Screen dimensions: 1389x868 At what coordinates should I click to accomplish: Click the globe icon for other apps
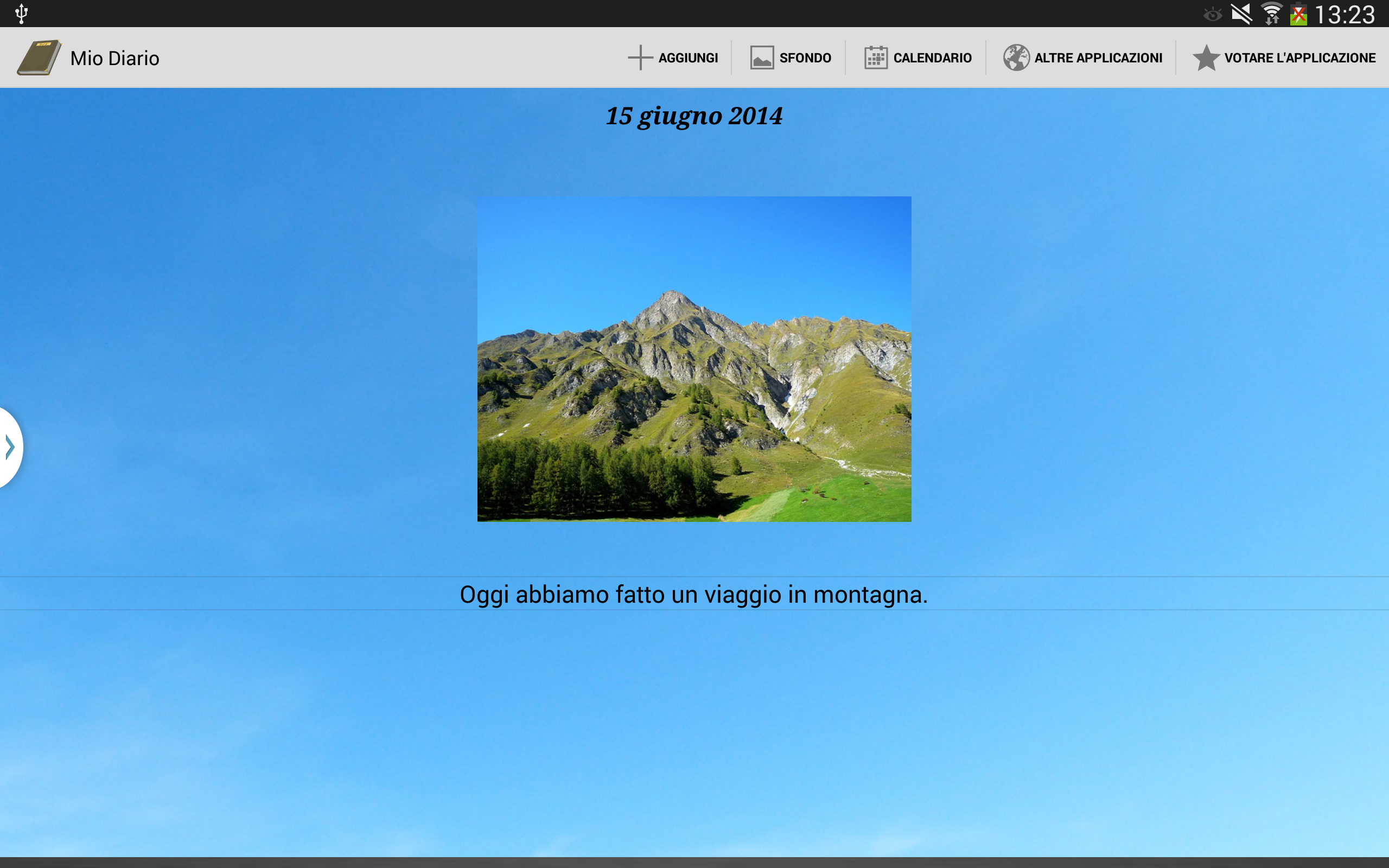click(1016, 58)
